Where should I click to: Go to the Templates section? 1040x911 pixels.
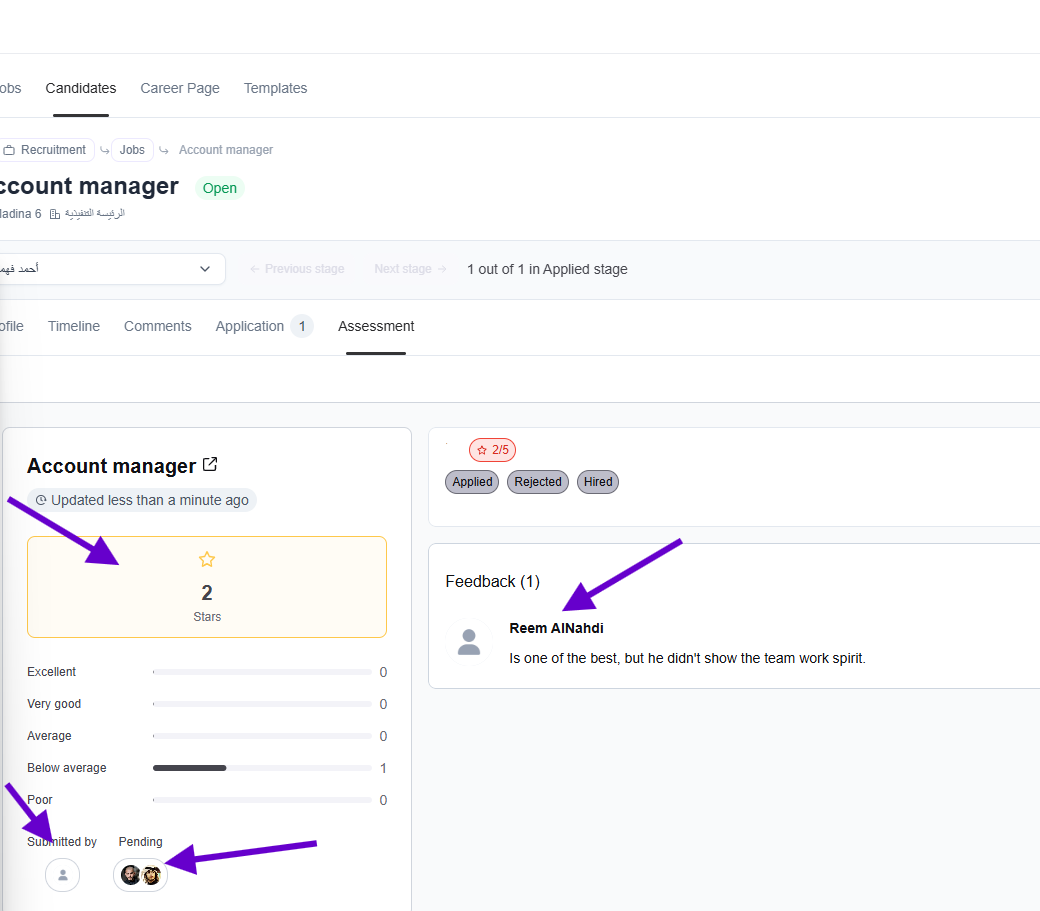tap(275, 88)
